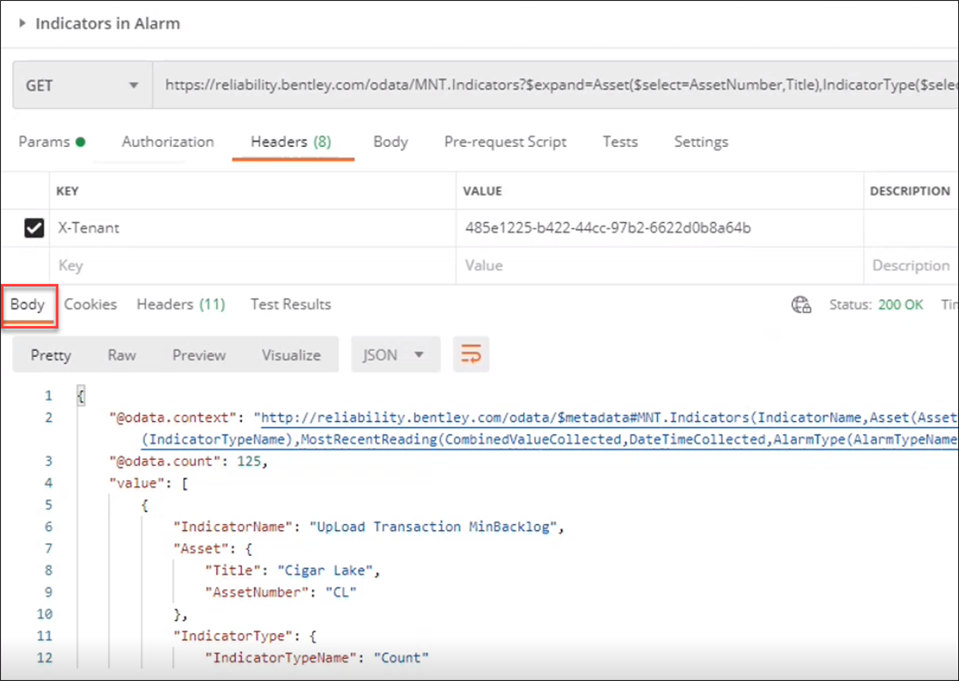Select the Preview response view
This screenshot has width=959, height=681.
coord(198,354)
